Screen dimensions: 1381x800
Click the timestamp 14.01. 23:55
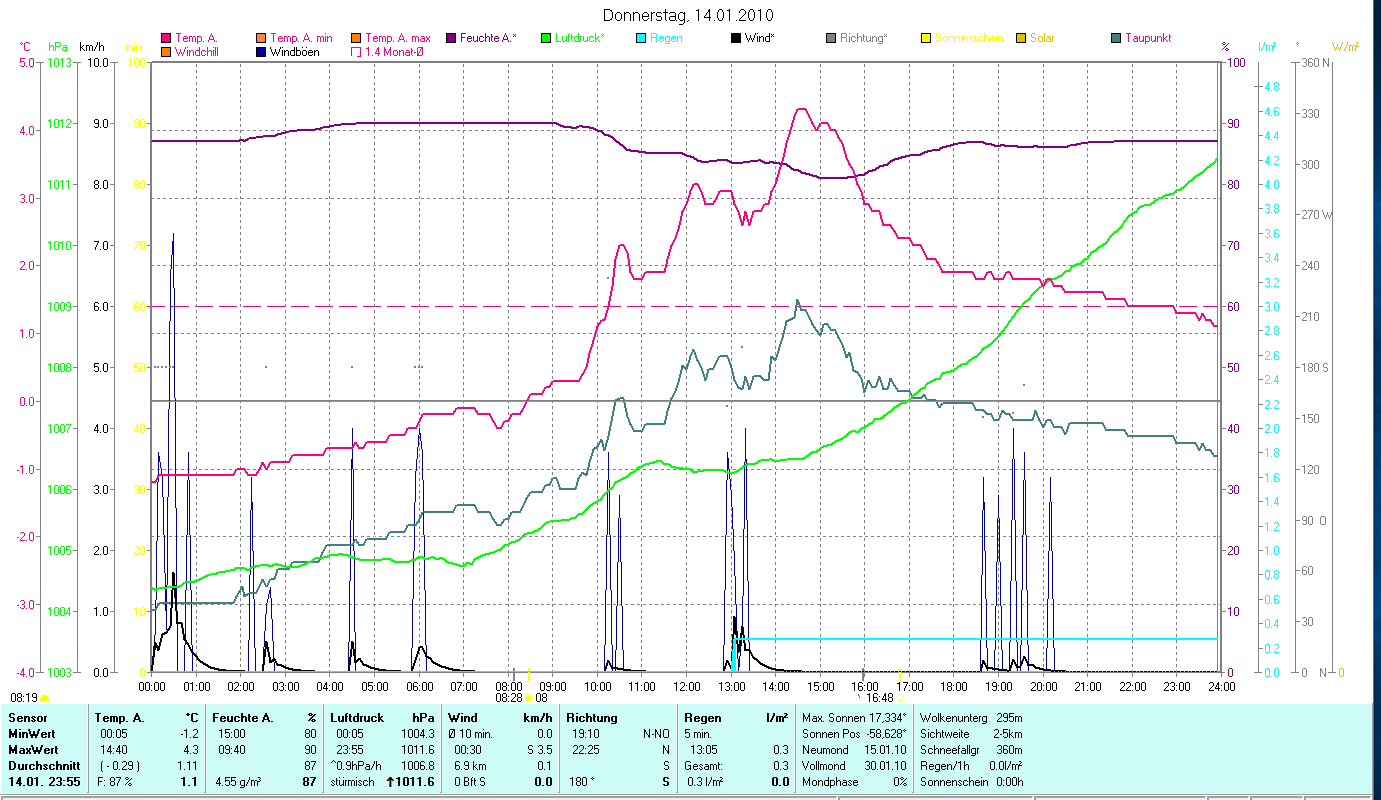pos(45,782)
